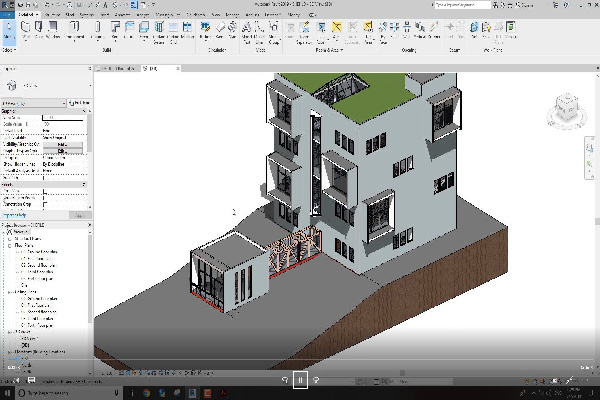Viewport: 600px width, 400px height.
Task: Tick the Annotation Crop checkbox
Action: click(45, 205)
